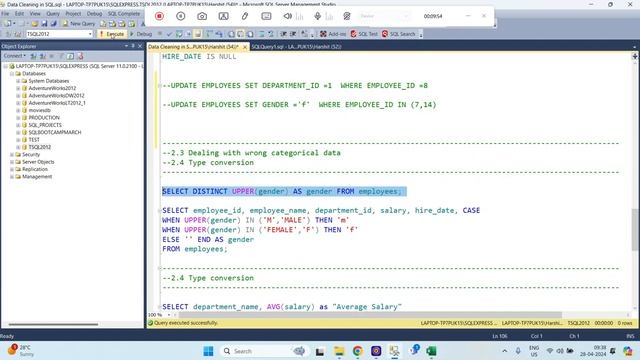
Task: Switch to the SQLQuery1.sql tab
Action: (x=296, y=47)
